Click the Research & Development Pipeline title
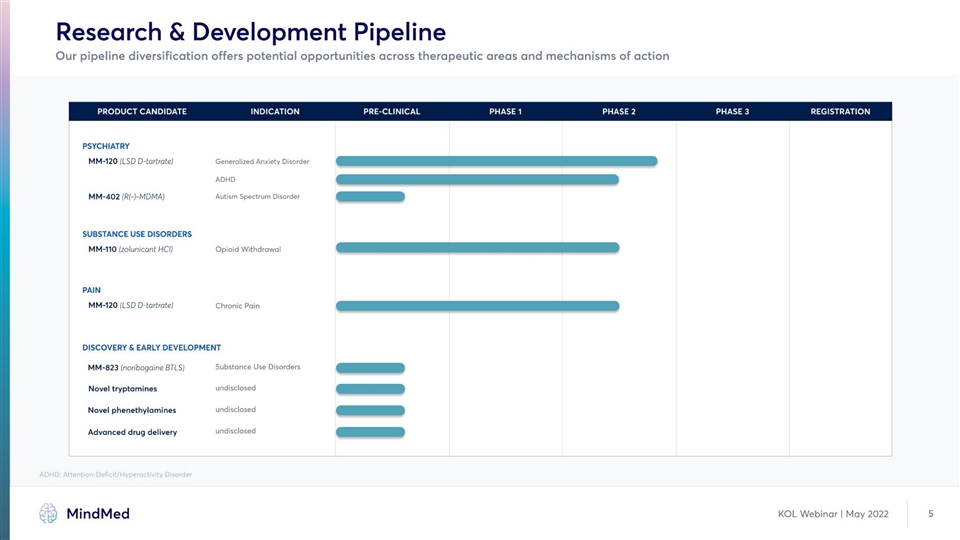 pos(251,31)
